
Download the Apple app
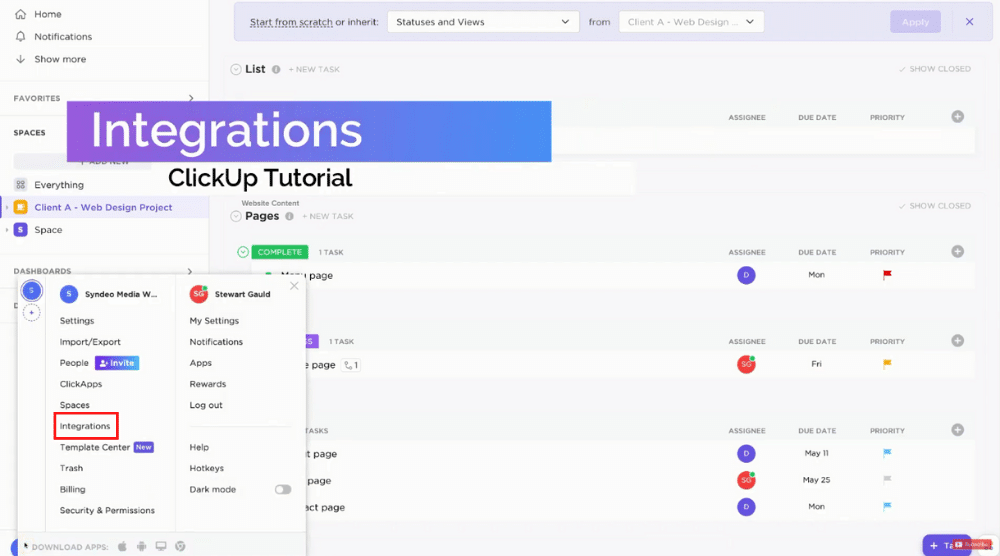[122, 546]
